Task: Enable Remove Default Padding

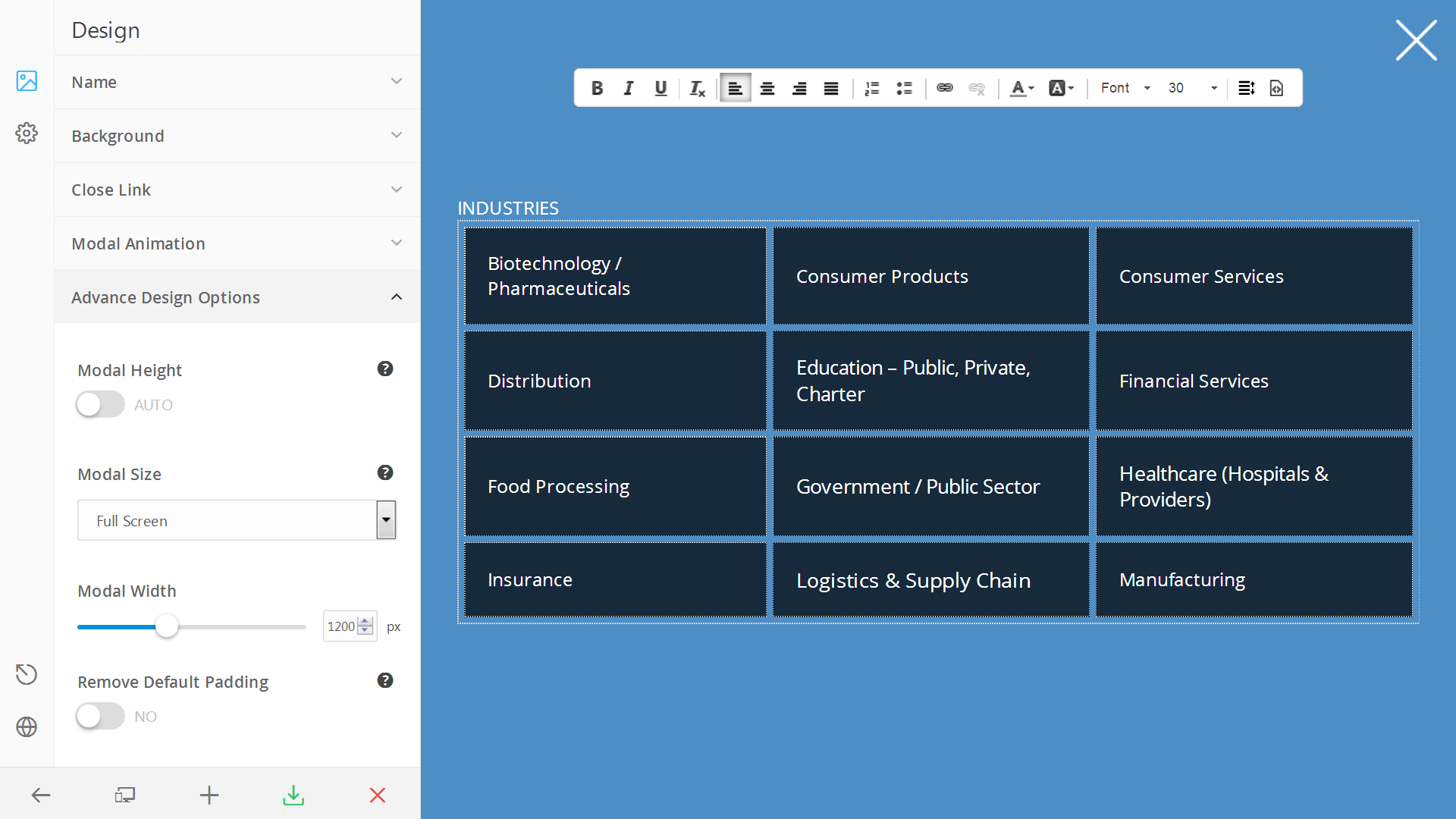Action: pos(99,716)
